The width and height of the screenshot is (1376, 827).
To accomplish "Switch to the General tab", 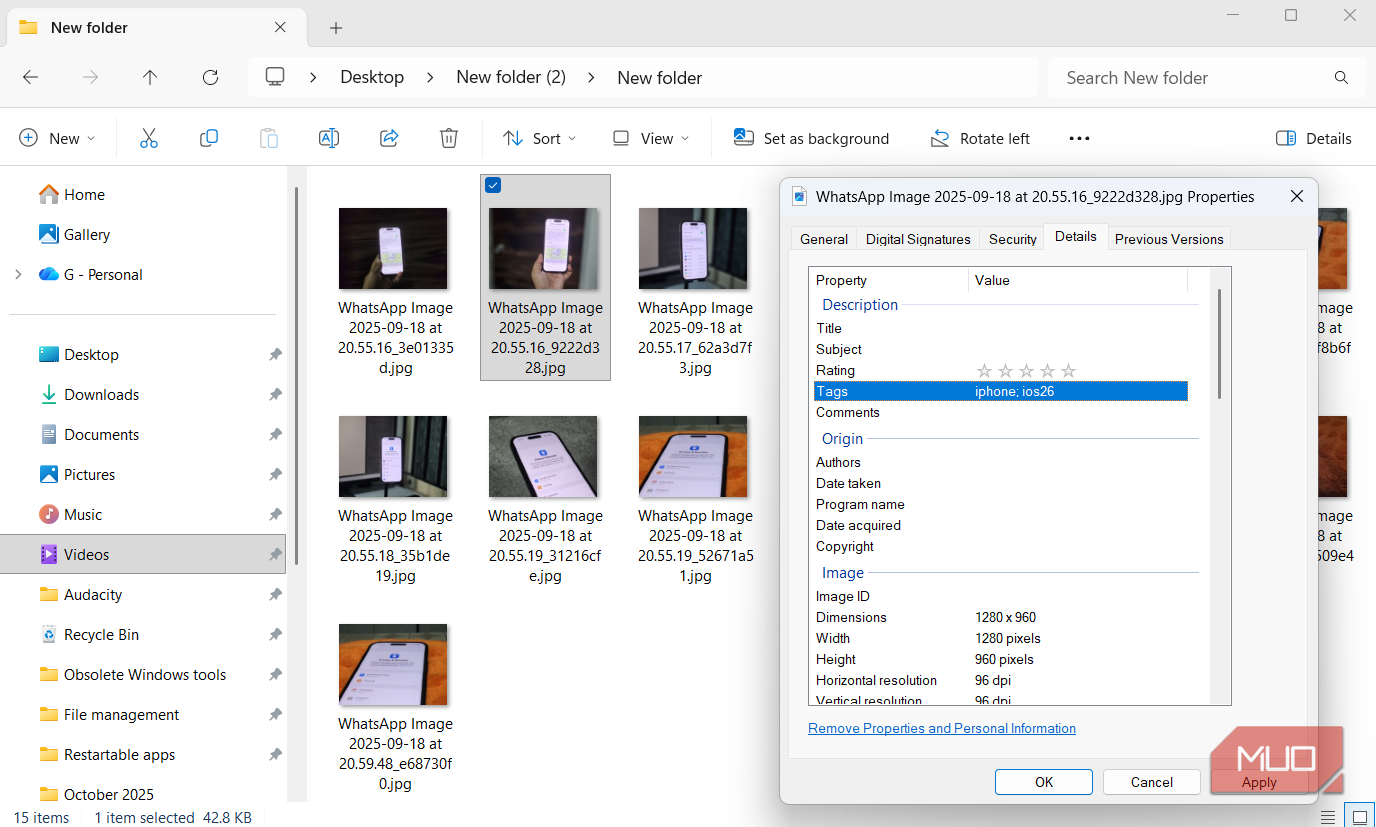I will point(824,239).
